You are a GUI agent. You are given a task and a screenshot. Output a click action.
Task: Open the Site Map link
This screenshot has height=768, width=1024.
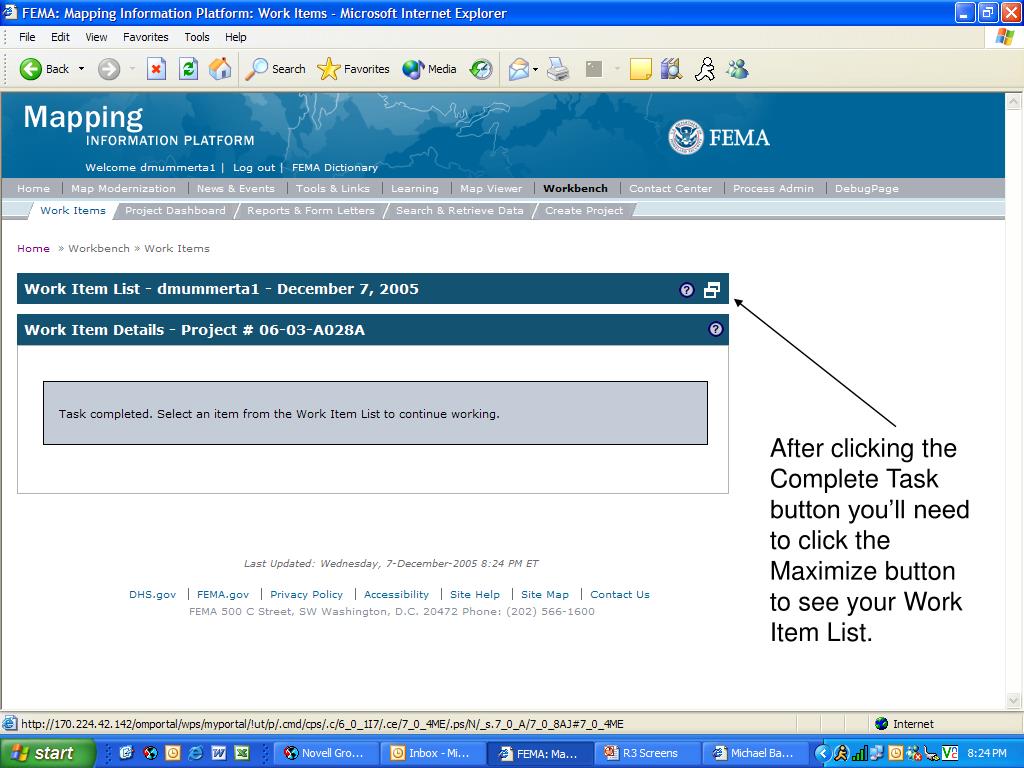pos(545,594)
